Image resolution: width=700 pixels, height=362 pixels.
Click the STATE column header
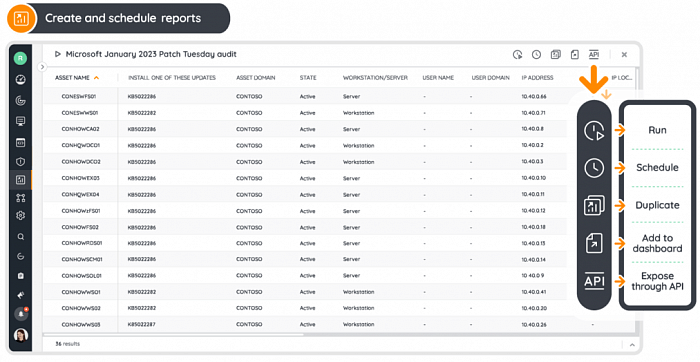tap(308, 78)
